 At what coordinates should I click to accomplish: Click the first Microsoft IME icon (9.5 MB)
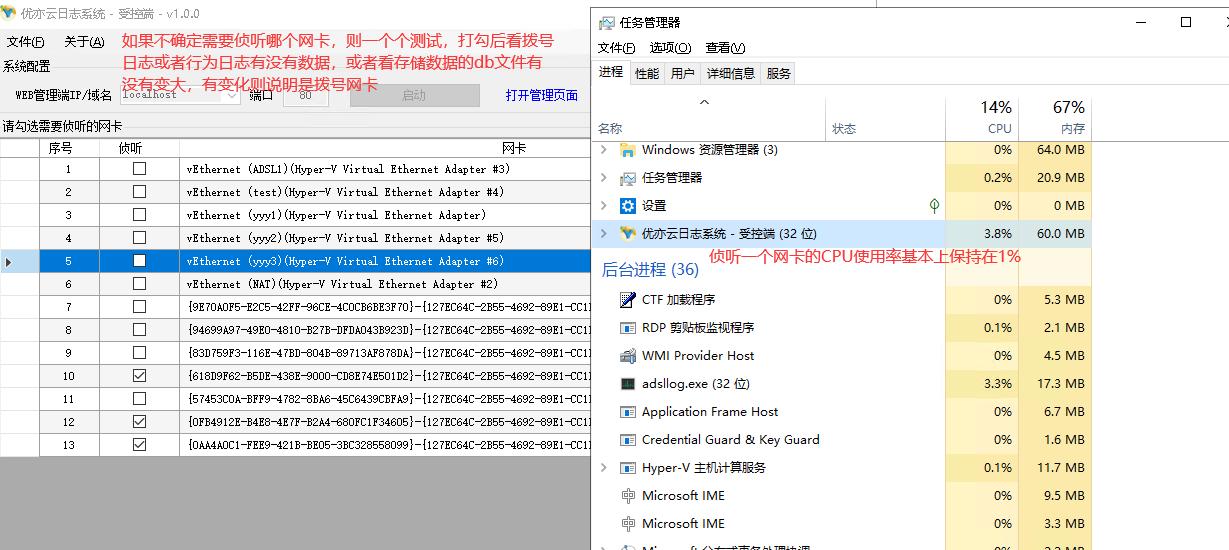click(x=628, y=496)
